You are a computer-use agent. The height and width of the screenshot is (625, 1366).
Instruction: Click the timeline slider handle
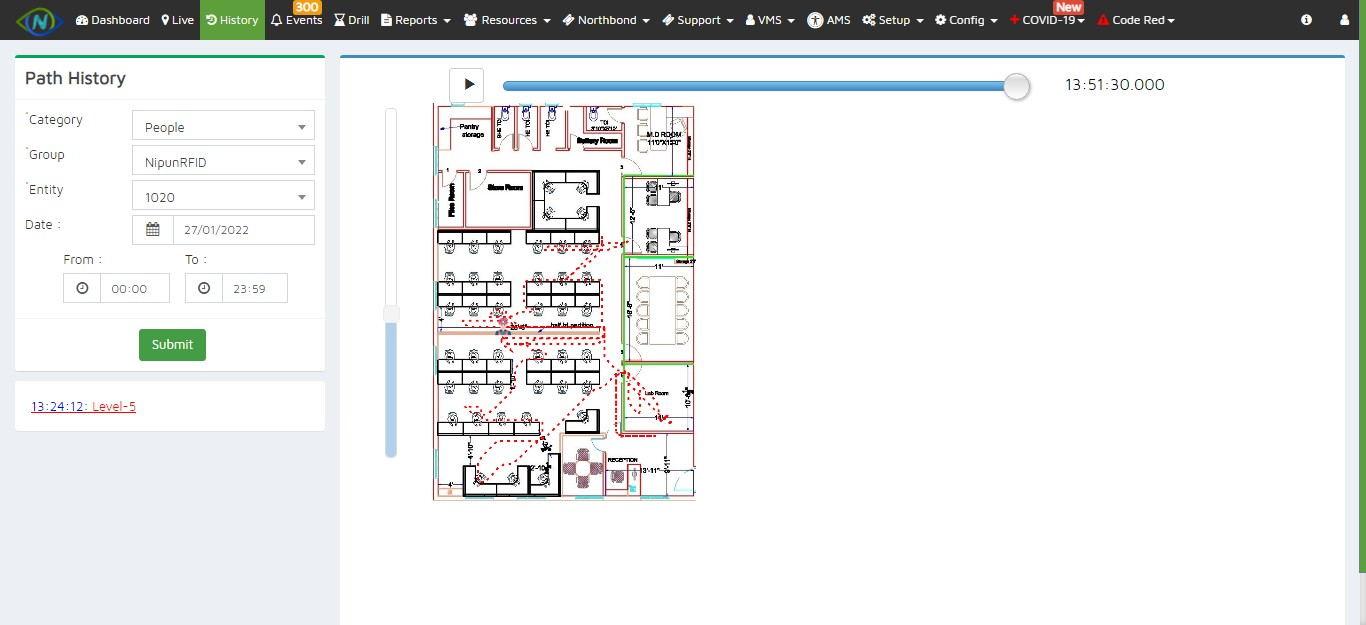[x=1016, y=86]
